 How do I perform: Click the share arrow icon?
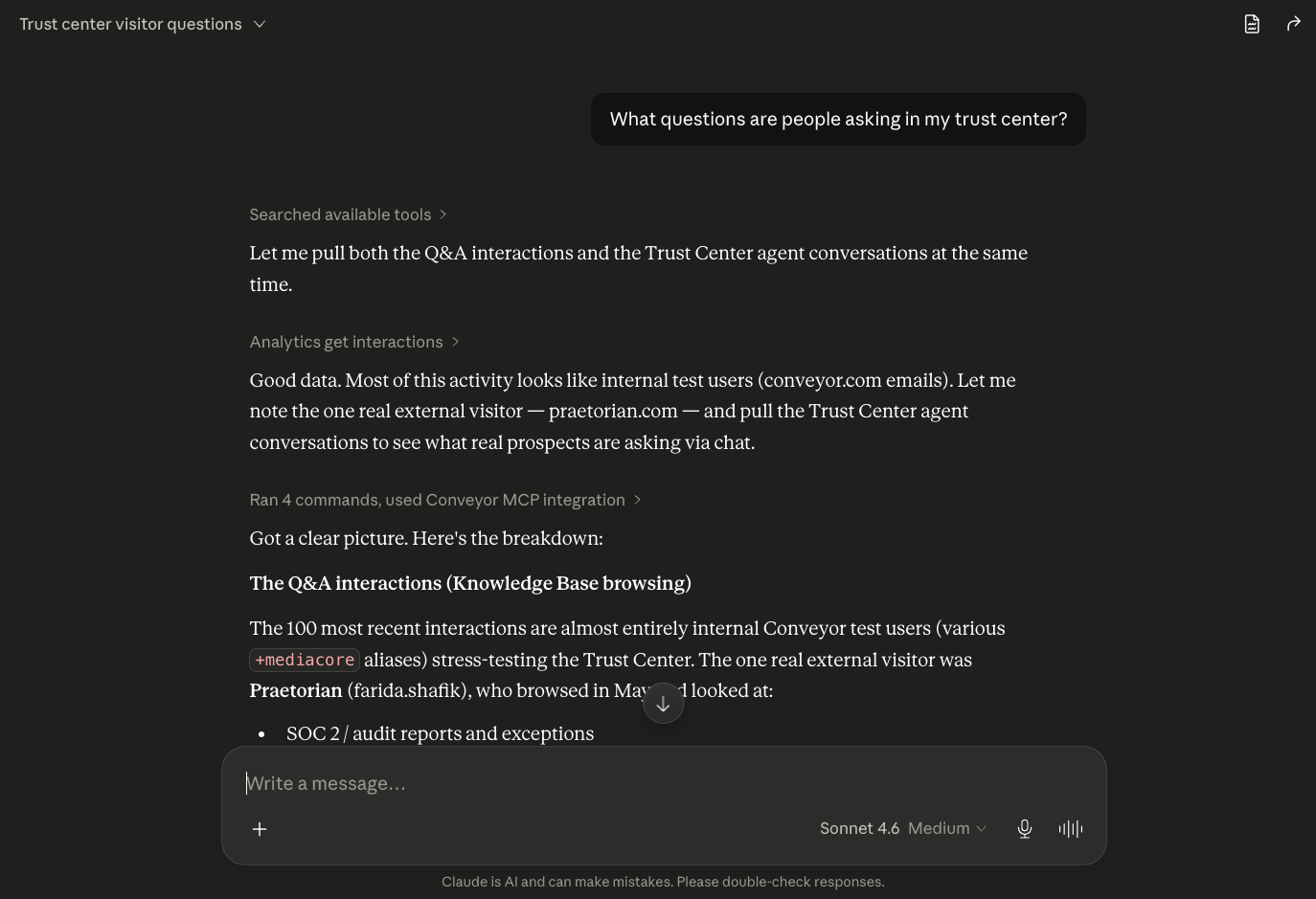(1294, 24)
